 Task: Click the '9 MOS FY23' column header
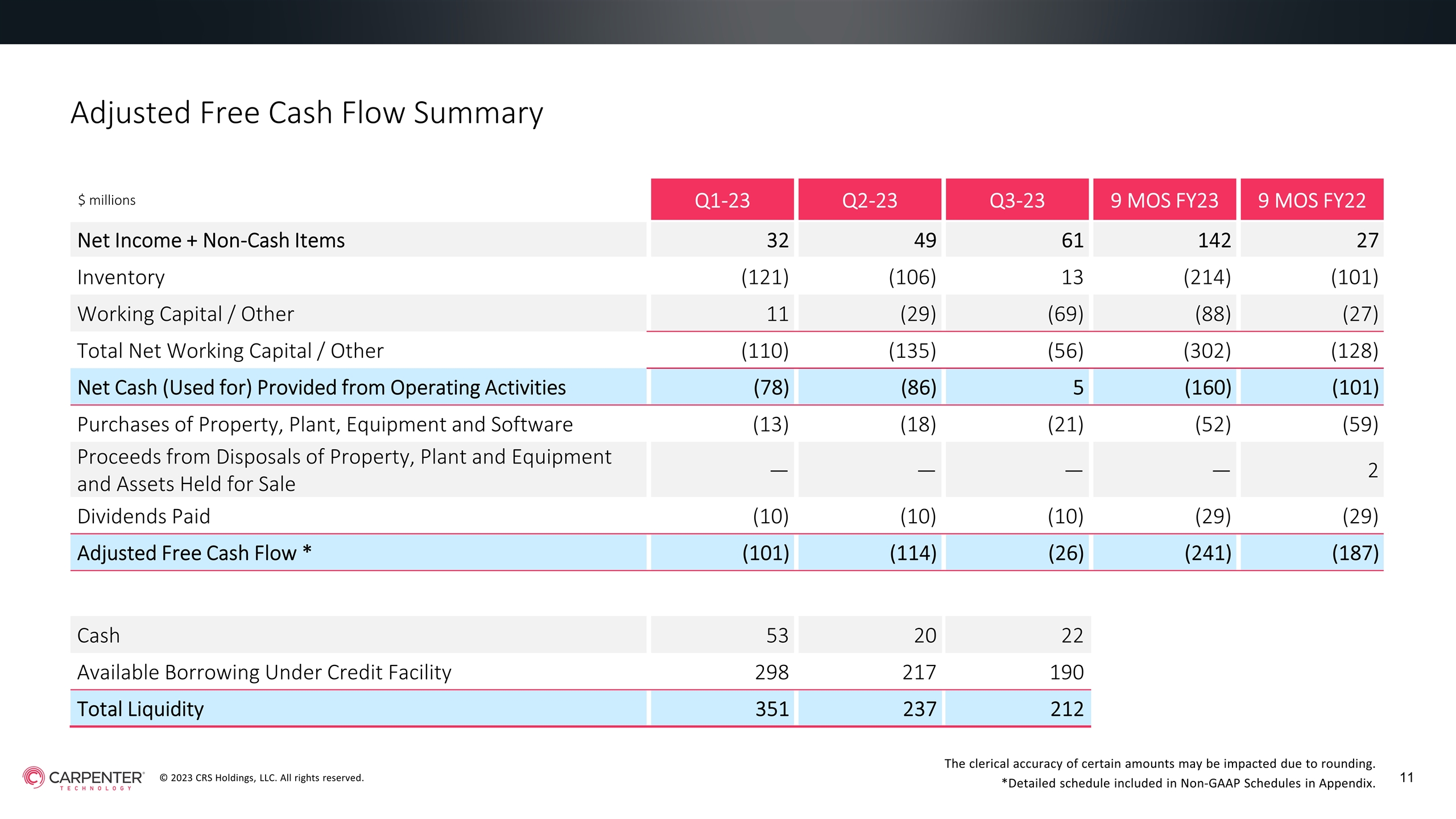(1164, 200)
